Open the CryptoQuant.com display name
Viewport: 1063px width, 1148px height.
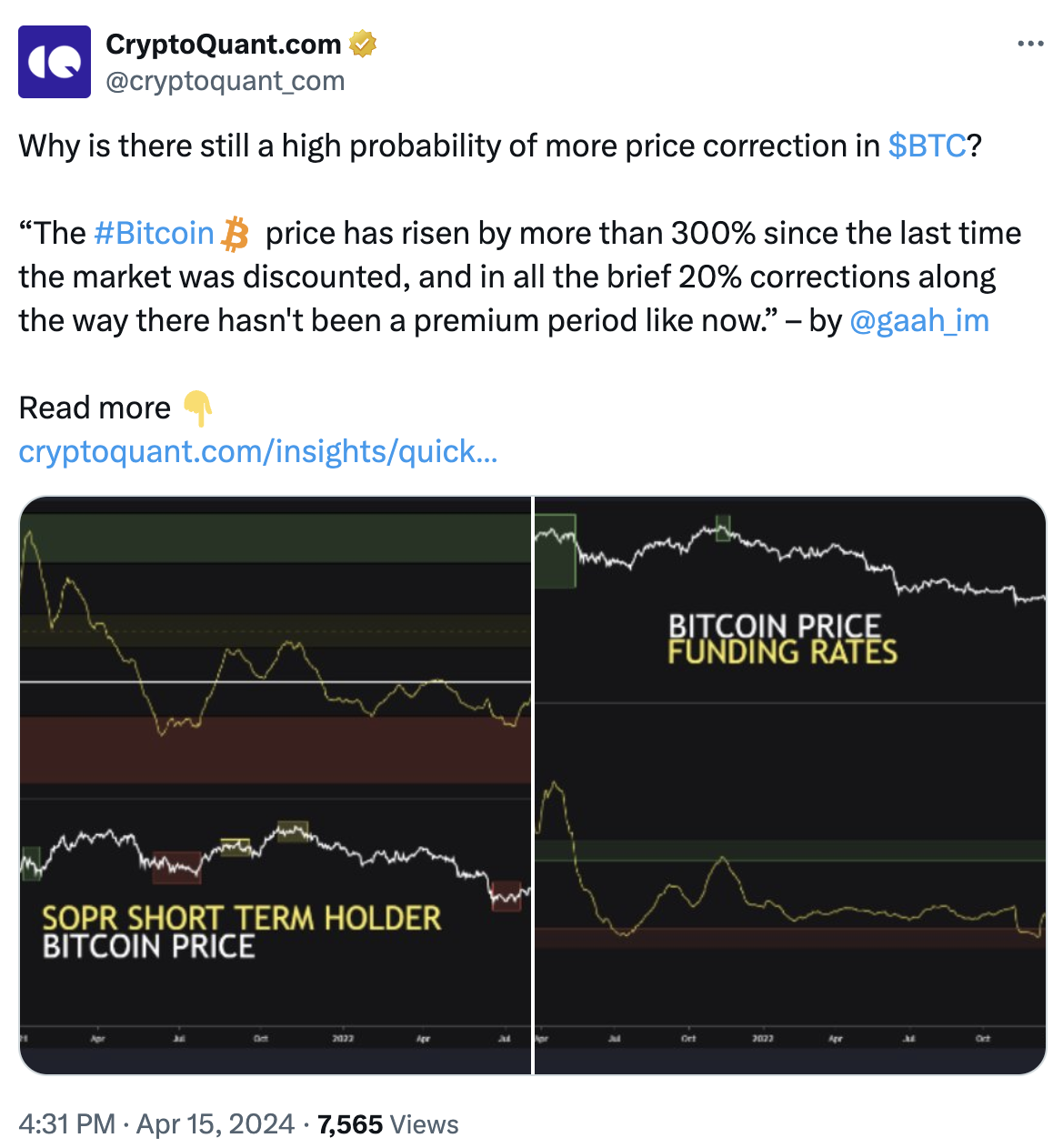(x=224, y=44)
